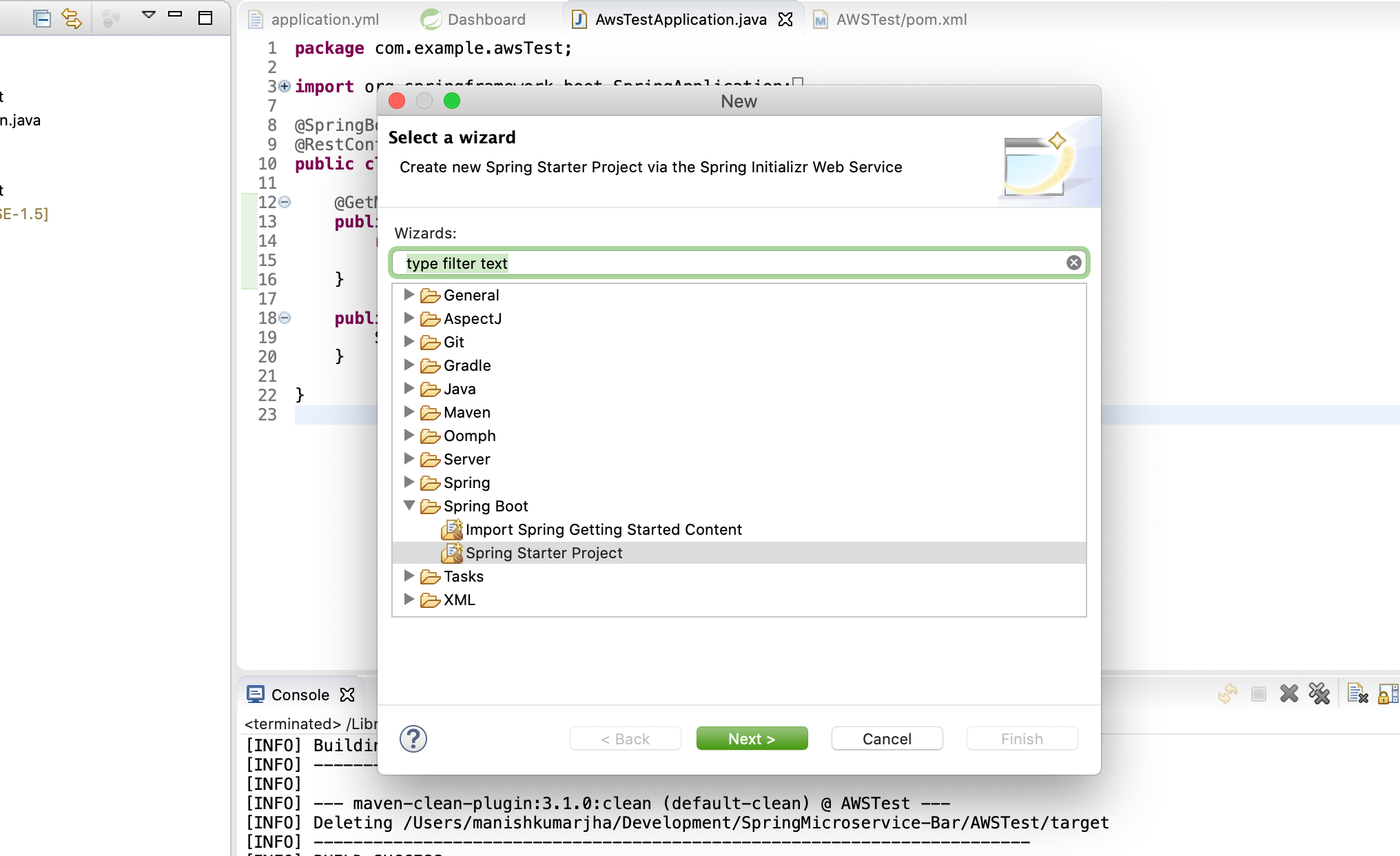1400x856 pixels.
Task: Click Terminate stop icon in console toolbar
Action: click(x=1258, y=693)
